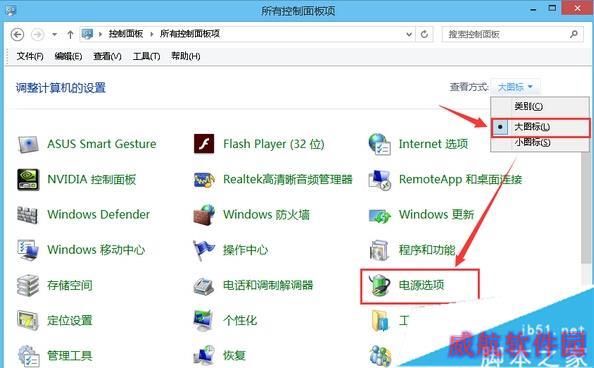Open the 管理工具 link

click(x=70, y=355)
